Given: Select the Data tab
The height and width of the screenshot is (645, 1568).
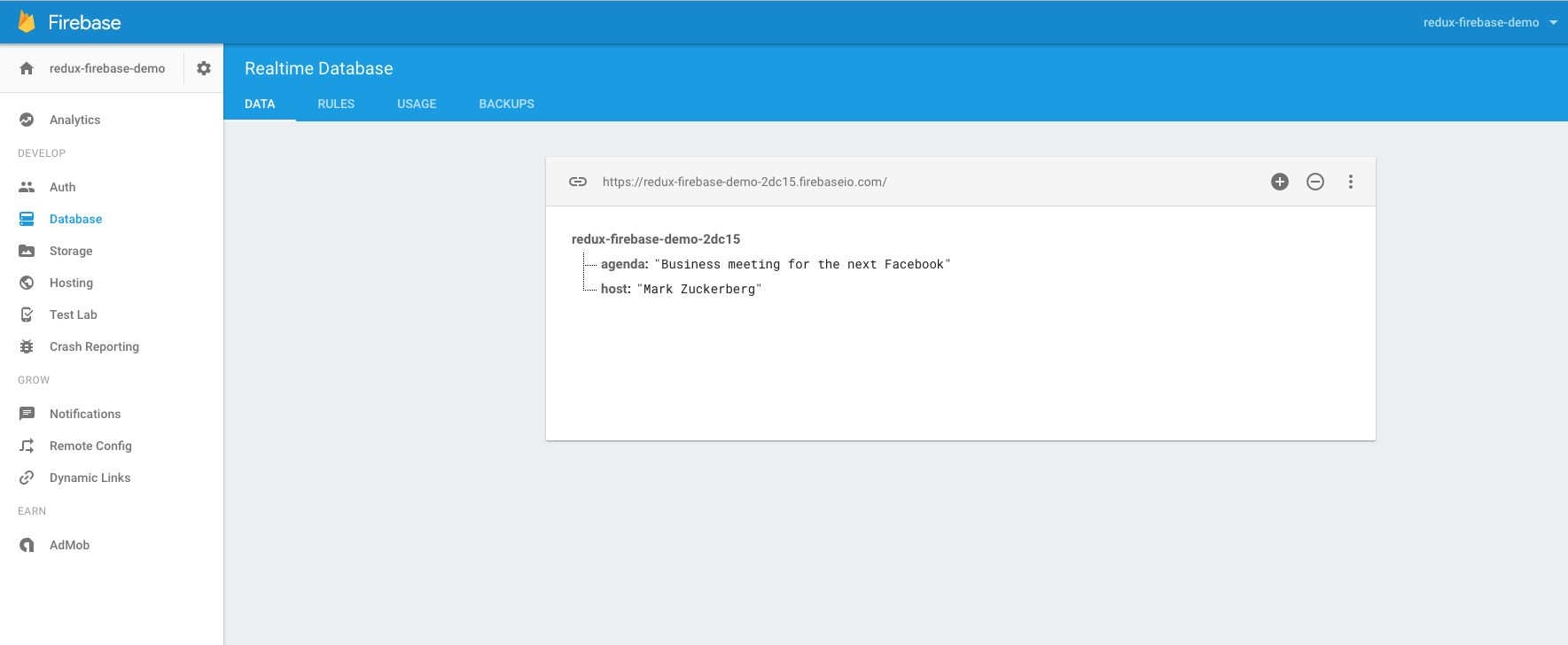Looking at the screenshot, I should (x=260, y=104).
